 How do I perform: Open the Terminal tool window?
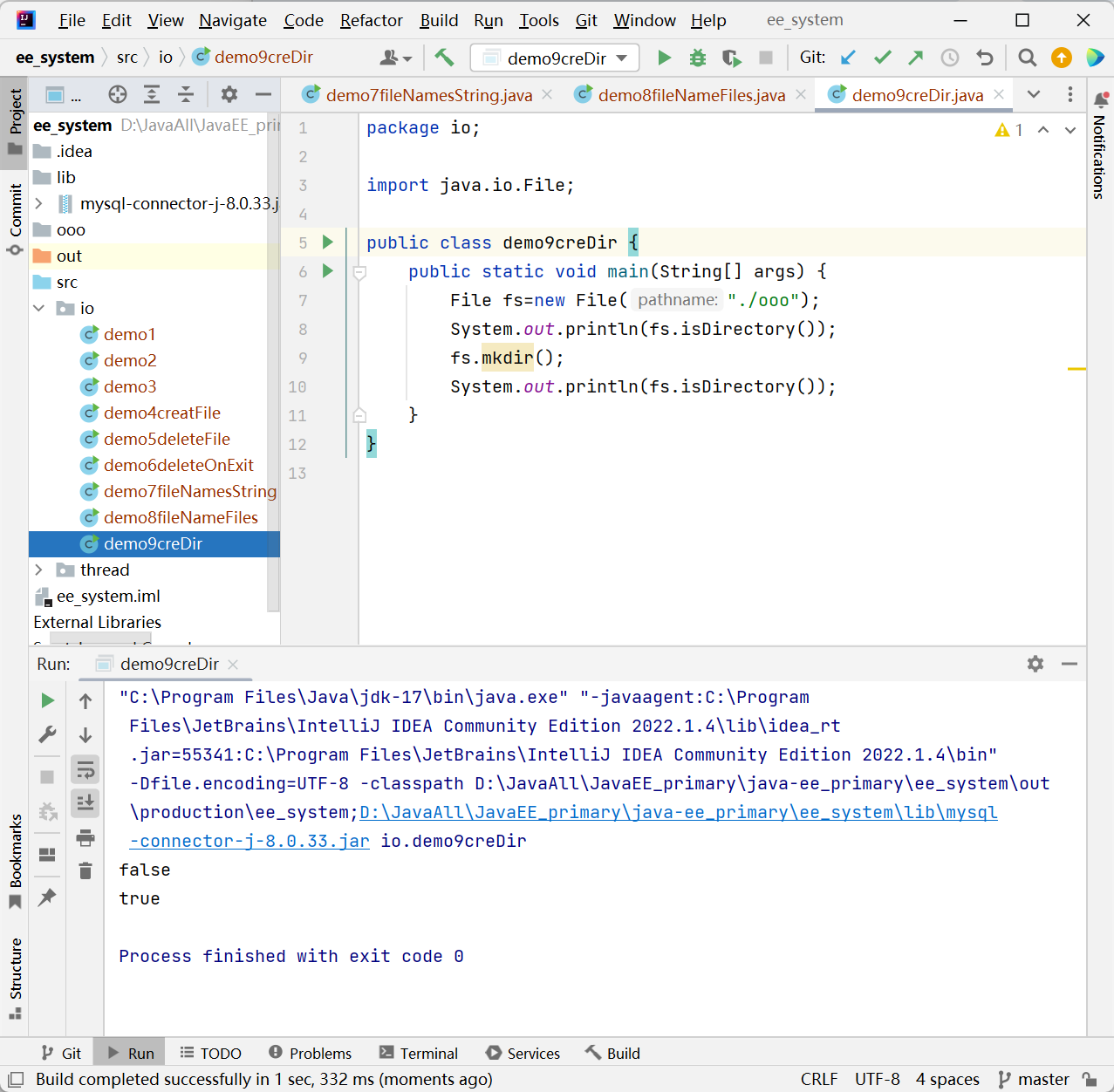point(419,1053)
